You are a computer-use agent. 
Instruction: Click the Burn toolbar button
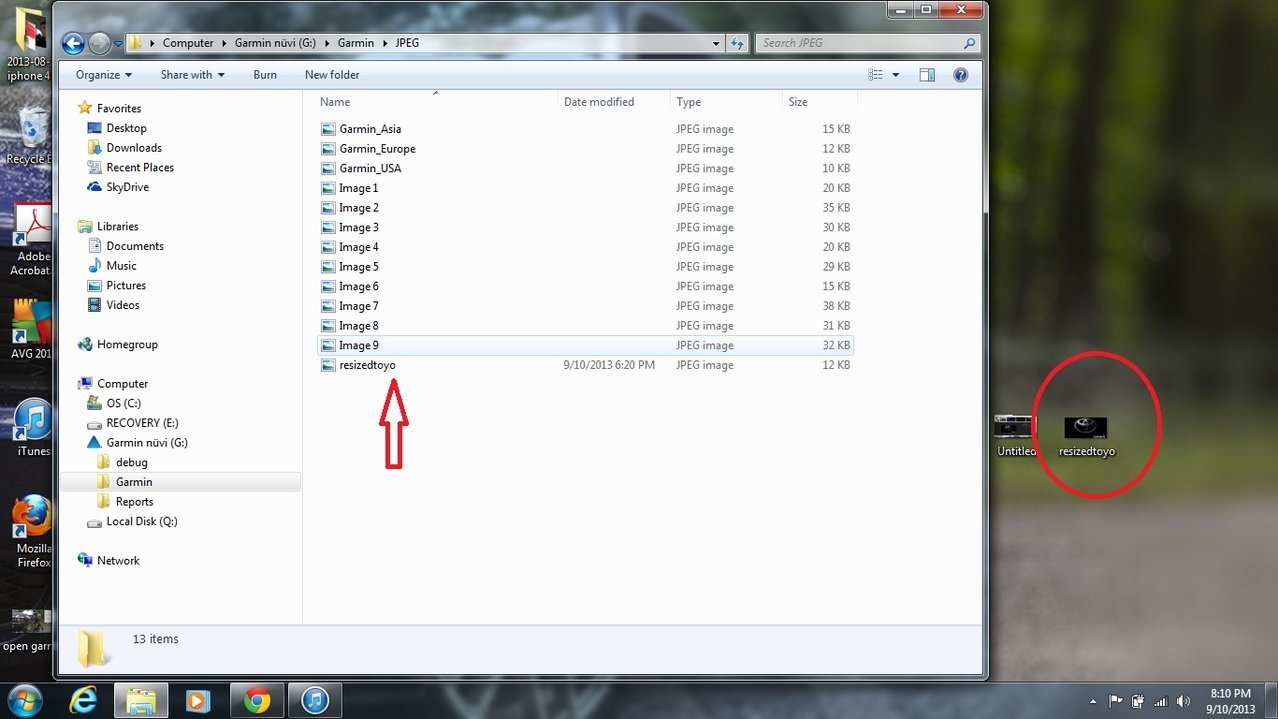[265, 75]
